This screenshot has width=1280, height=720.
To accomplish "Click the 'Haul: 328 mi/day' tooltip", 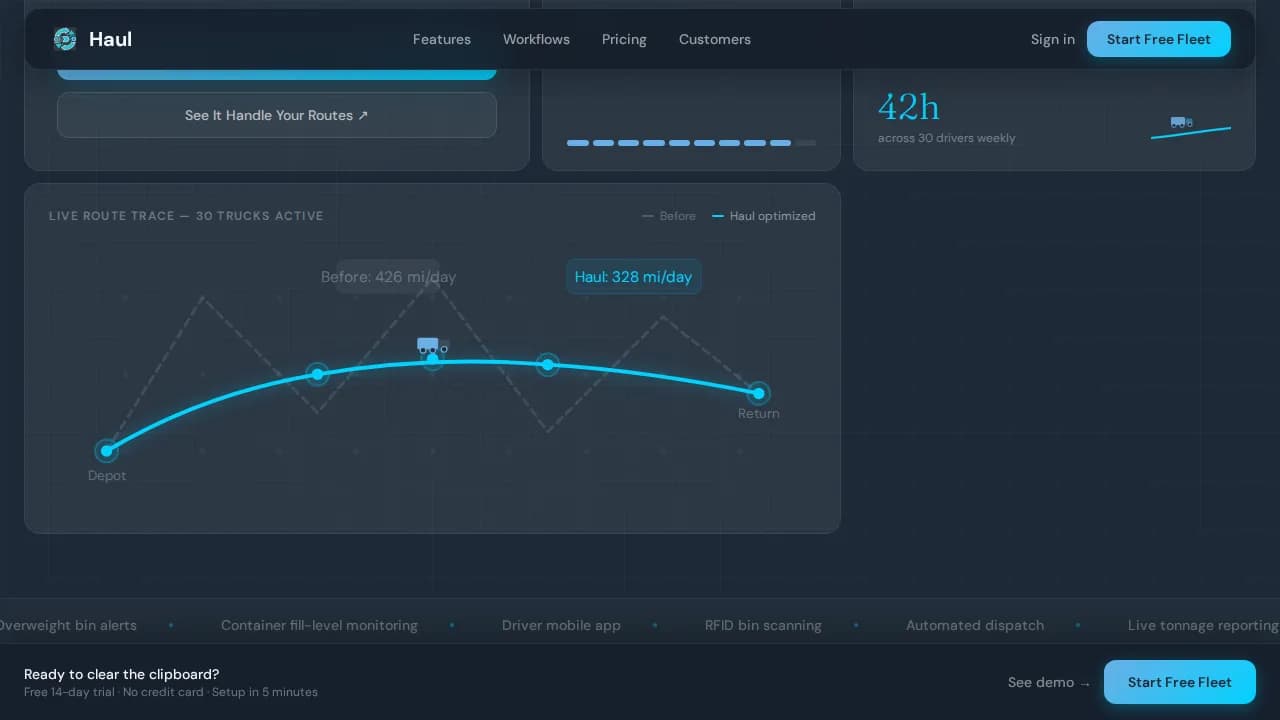I will [x=633, y=277].
